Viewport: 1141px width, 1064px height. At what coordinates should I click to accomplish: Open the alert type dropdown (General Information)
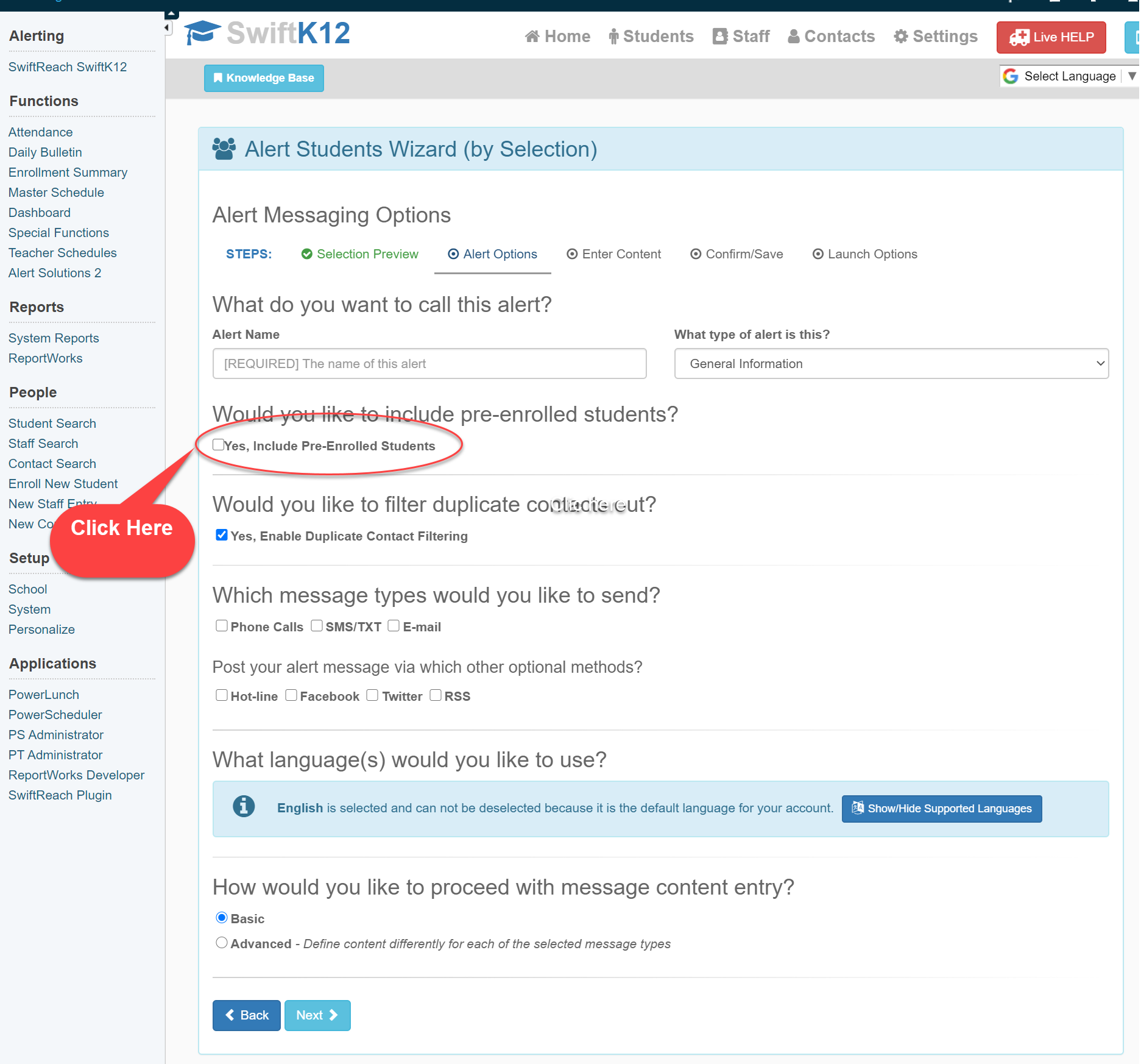click(891, 364)
